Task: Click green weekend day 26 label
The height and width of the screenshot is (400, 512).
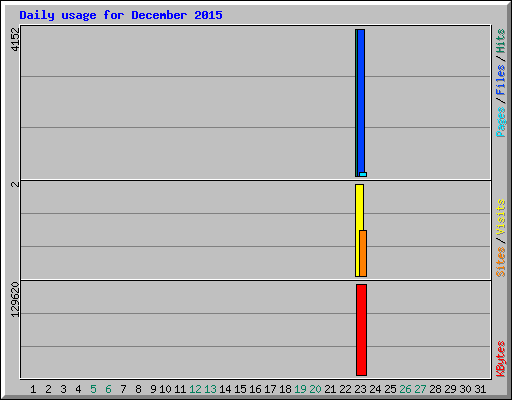Action: 405,389
